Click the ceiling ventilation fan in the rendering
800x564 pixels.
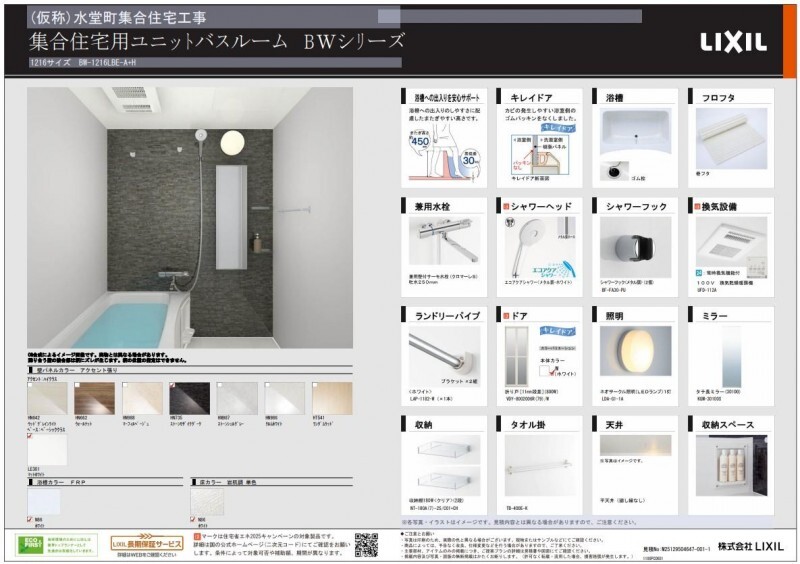coord(135,99)
